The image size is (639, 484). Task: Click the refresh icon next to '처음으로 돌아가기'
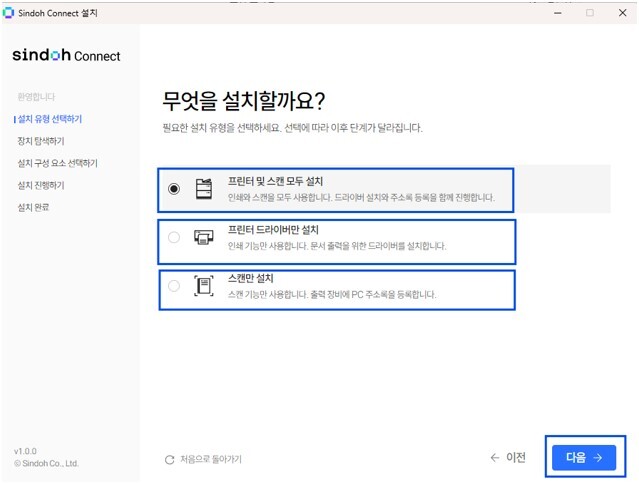point(170,460)
